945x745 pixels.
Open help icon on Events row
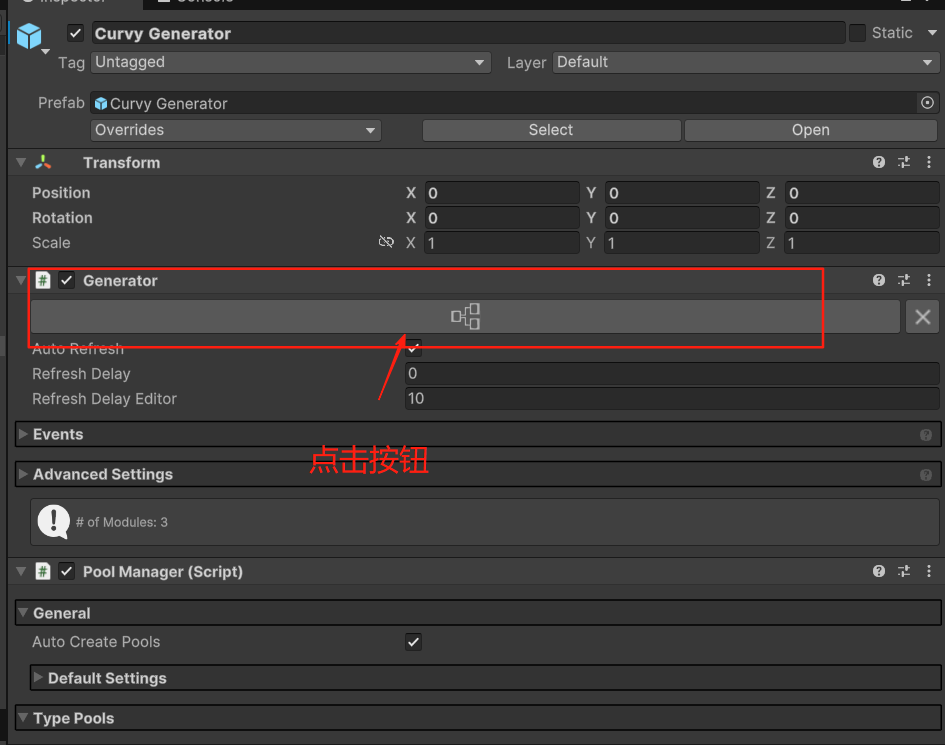point(926,435)
